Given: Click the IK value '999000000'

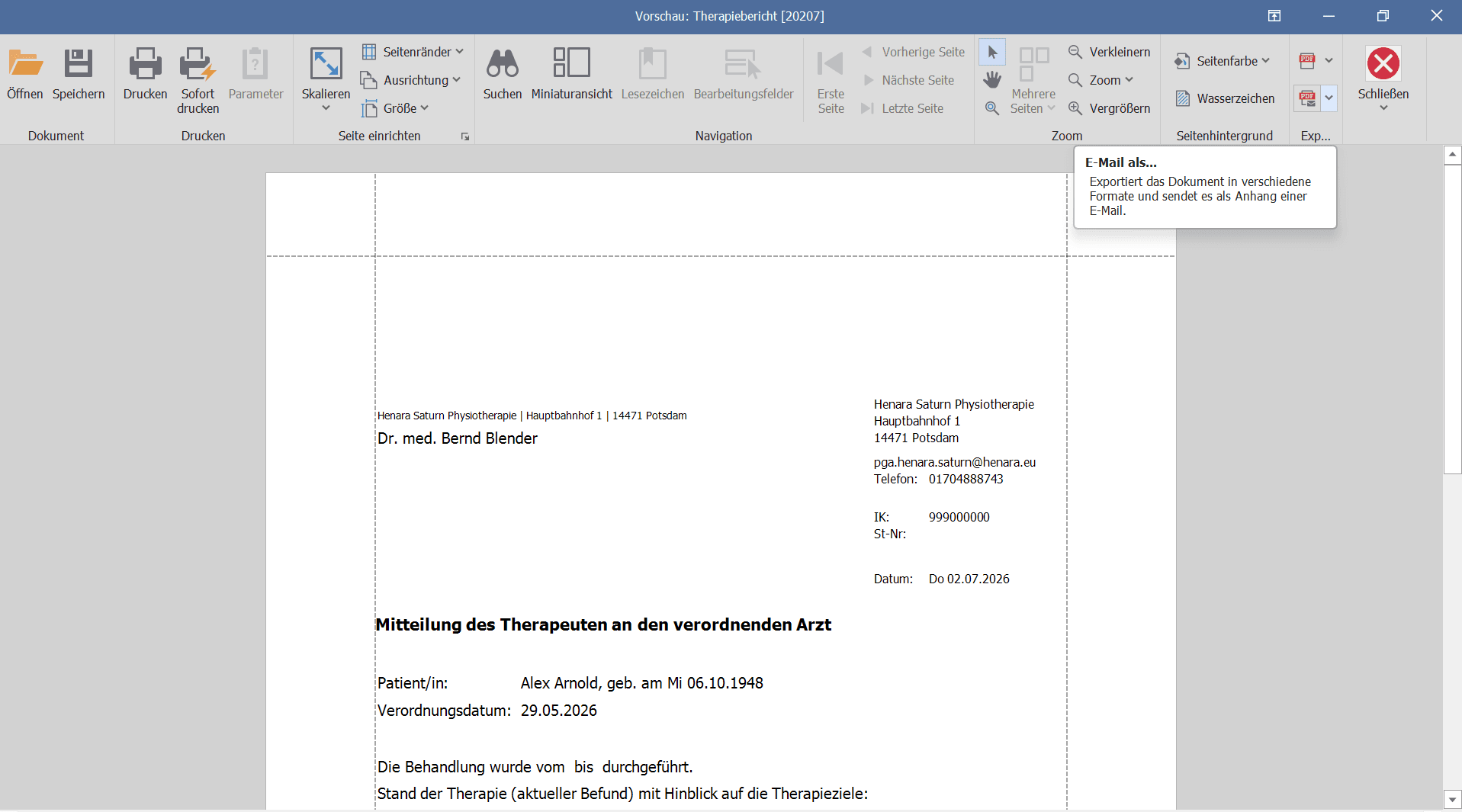Looking at the screenshot, I should coord(959,517).
